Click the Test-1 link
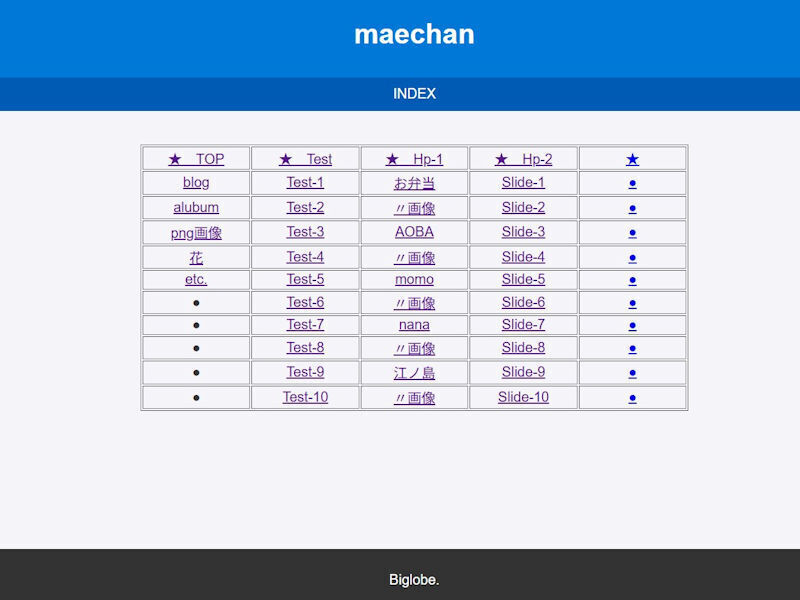 point(305,183)
